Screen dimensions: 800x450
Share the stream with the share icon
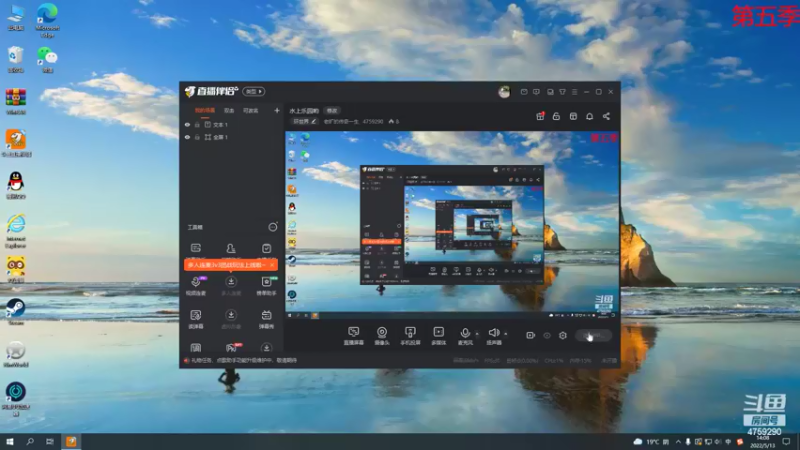coord(606,116)
